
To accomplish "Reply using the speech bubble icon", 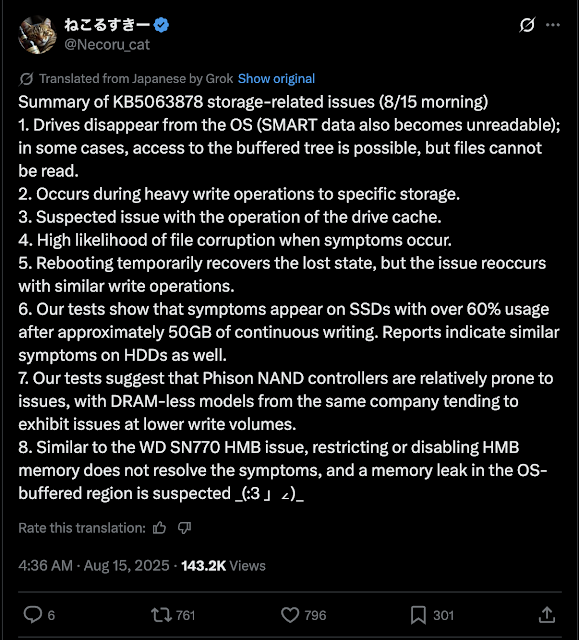I will tap(33, 614).
